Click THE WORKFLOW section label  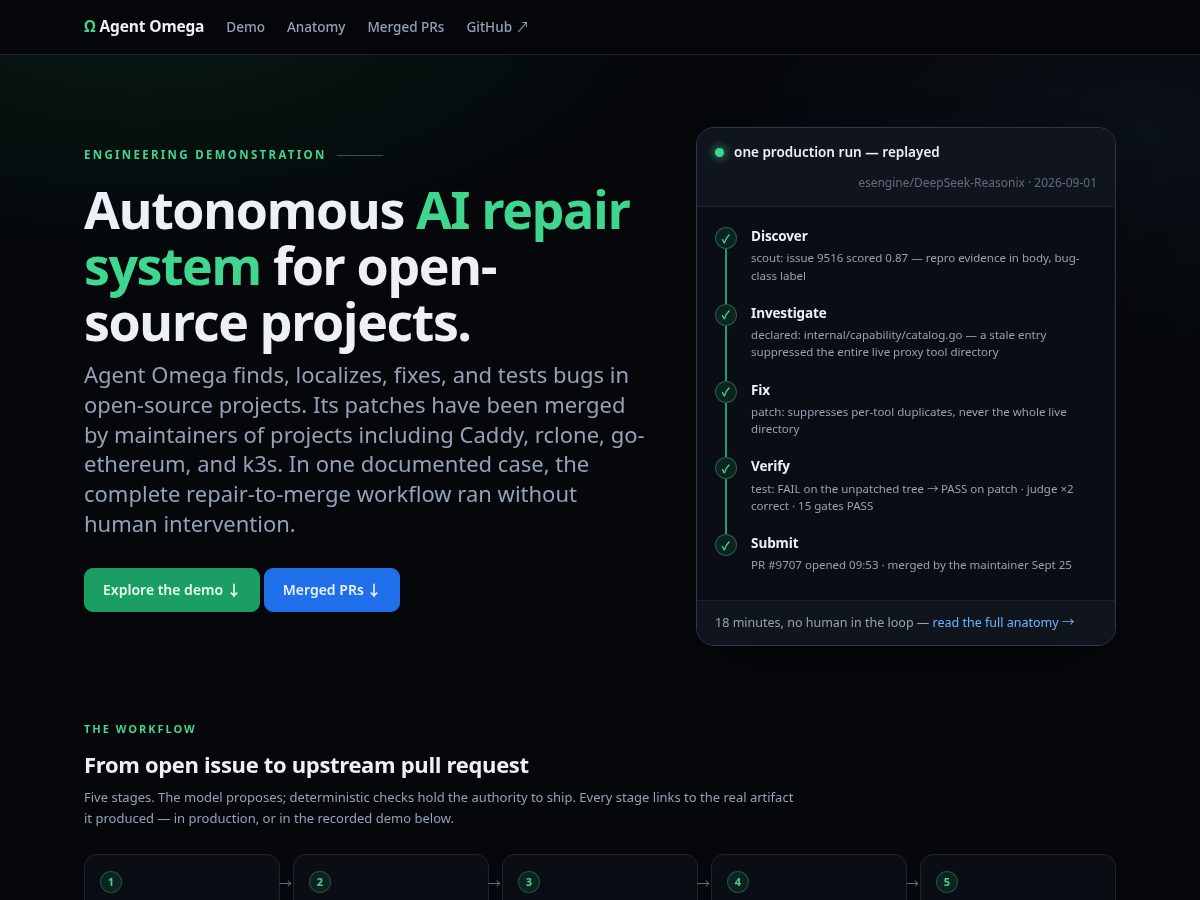(x=140, y=730)
